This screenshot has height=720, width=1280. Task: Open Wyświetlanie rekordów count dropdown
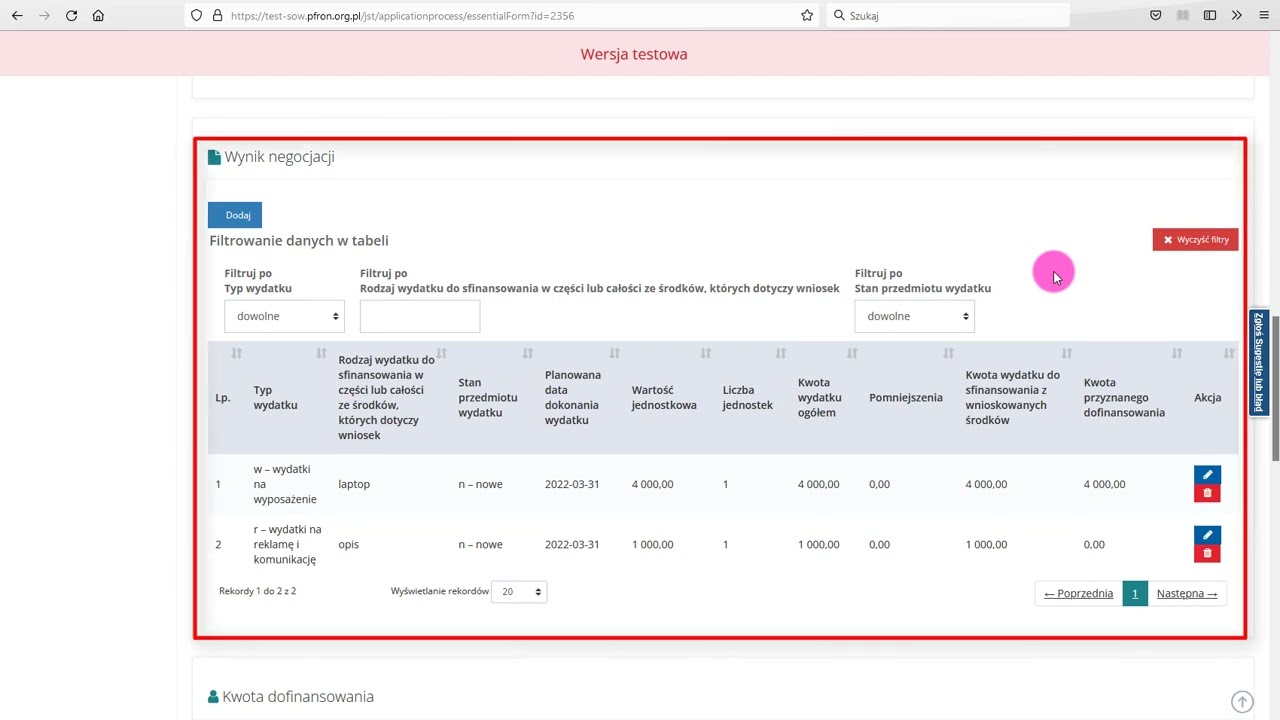(x=519, y=592)
